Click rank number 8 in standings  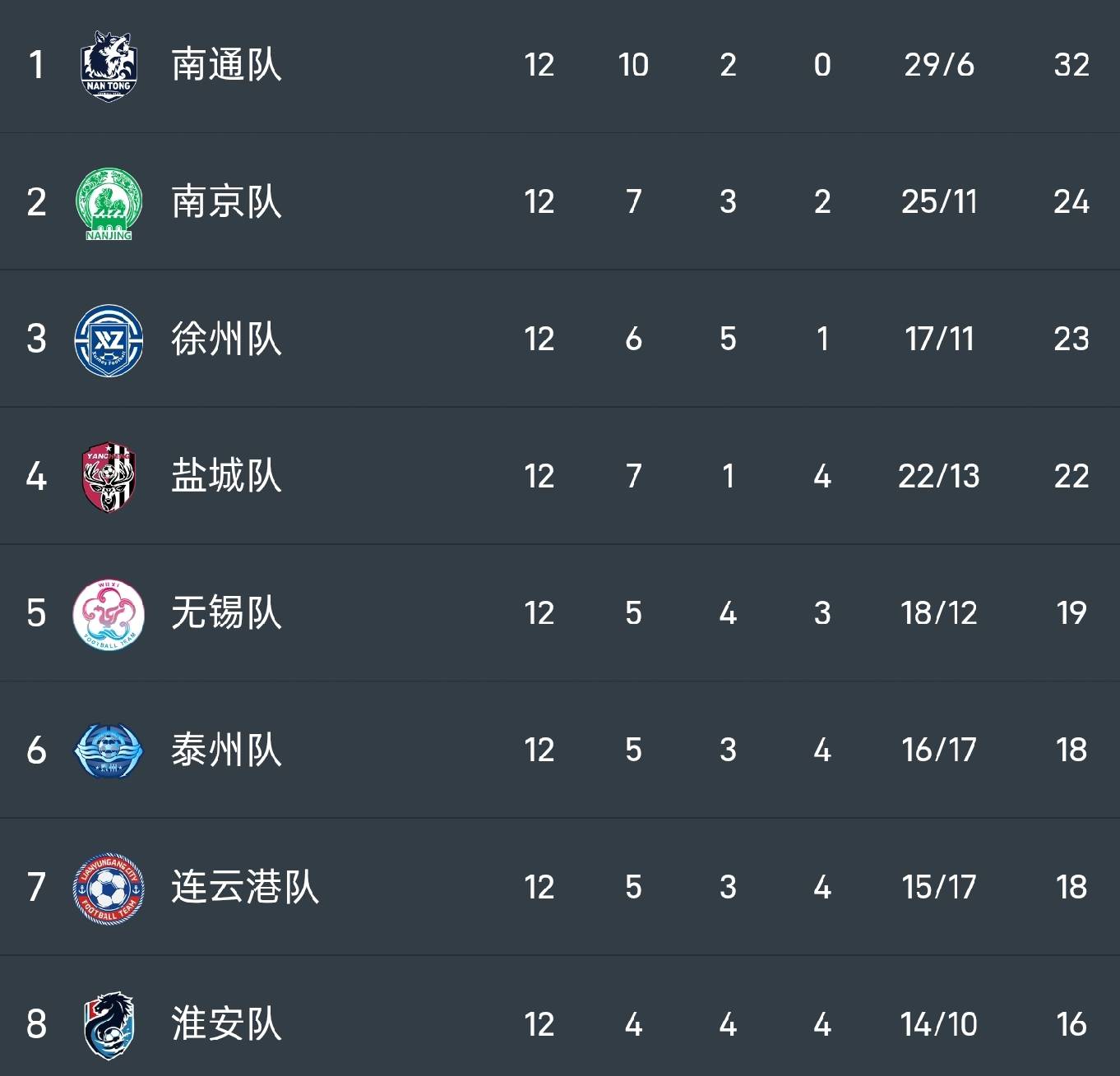[36, 1024]
